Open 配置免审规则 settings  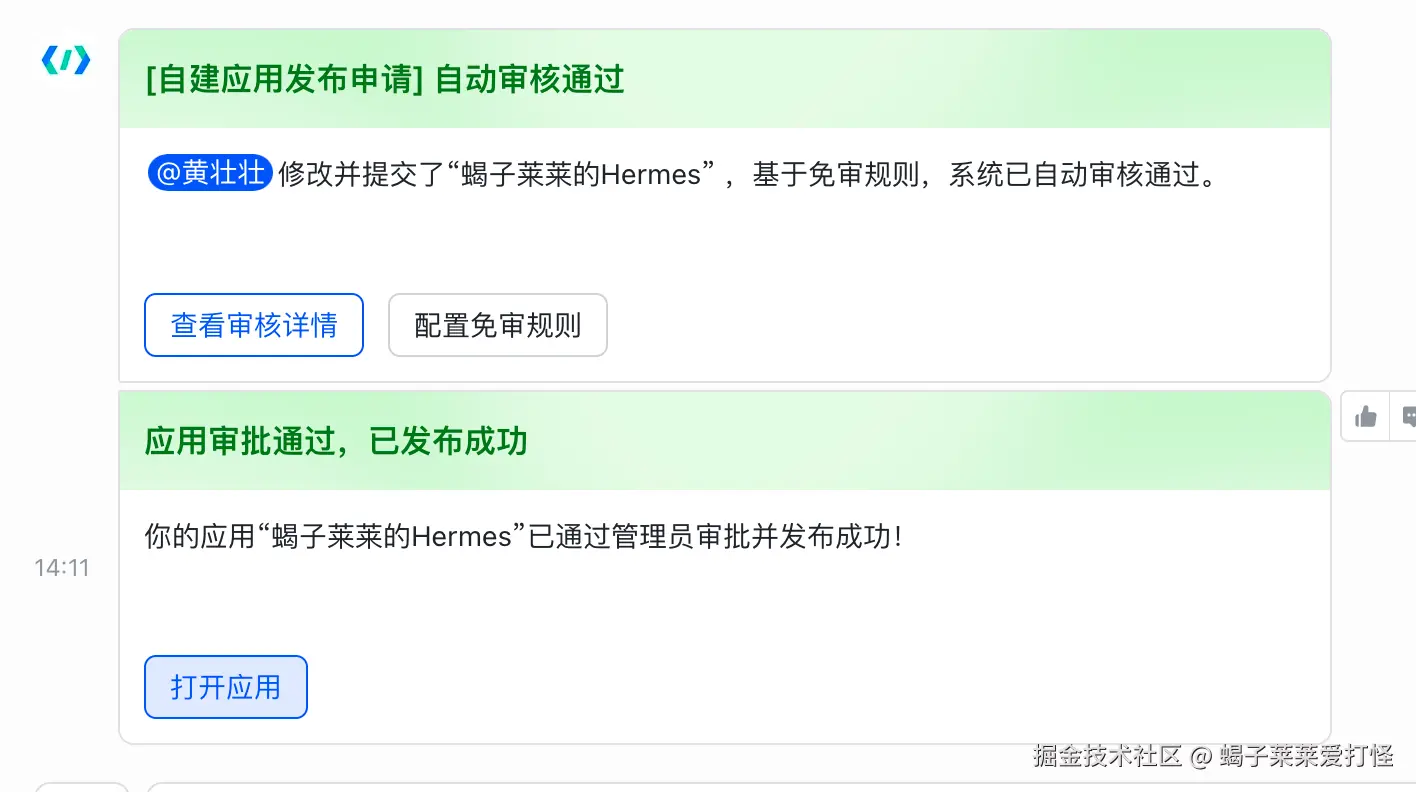[497, 325]
